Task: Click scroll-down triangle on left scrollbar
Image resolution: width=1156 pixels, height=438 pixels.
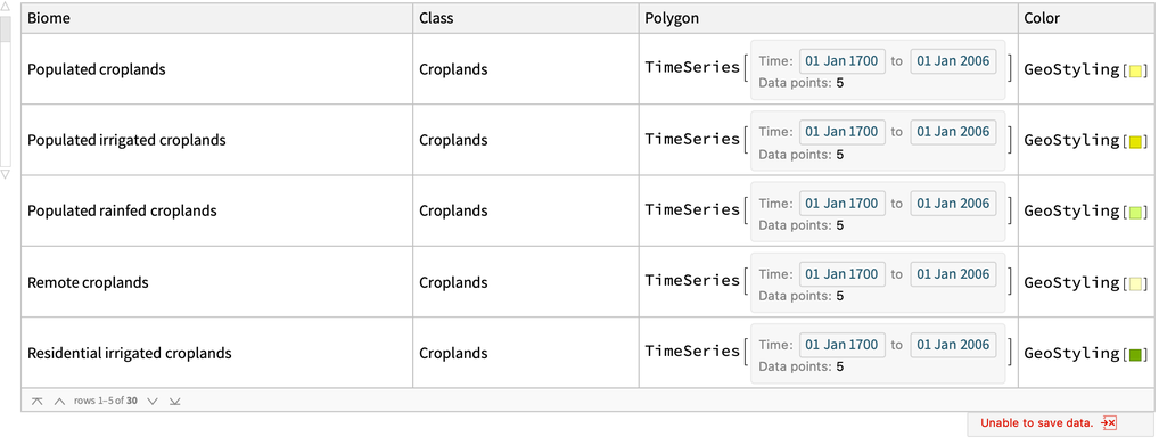Action: 4,175
